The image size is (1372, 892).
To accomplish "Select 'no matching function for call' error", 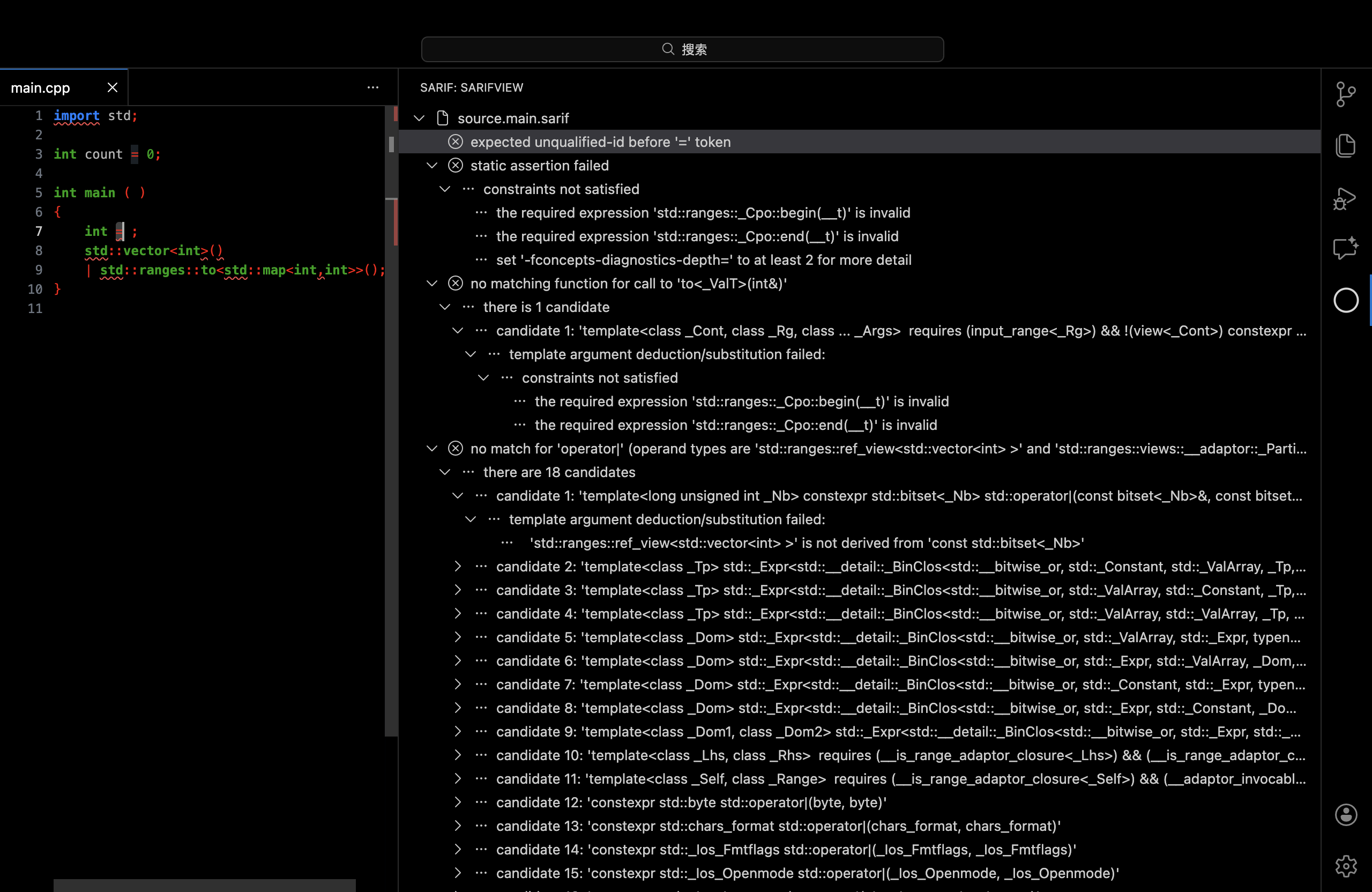I will coord(628,284).
